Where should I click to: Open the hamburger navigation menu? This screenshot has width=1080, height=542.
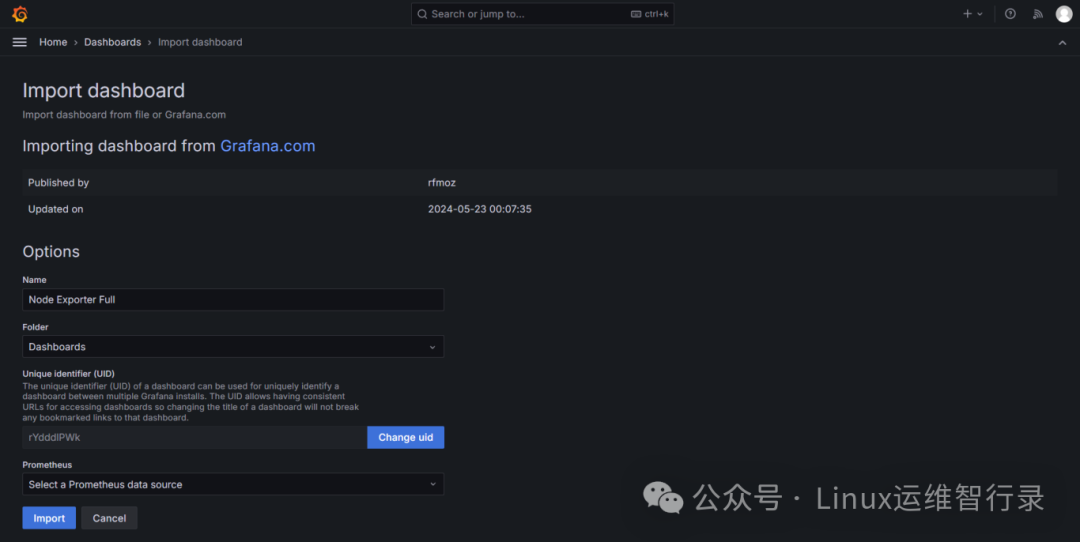19,42
